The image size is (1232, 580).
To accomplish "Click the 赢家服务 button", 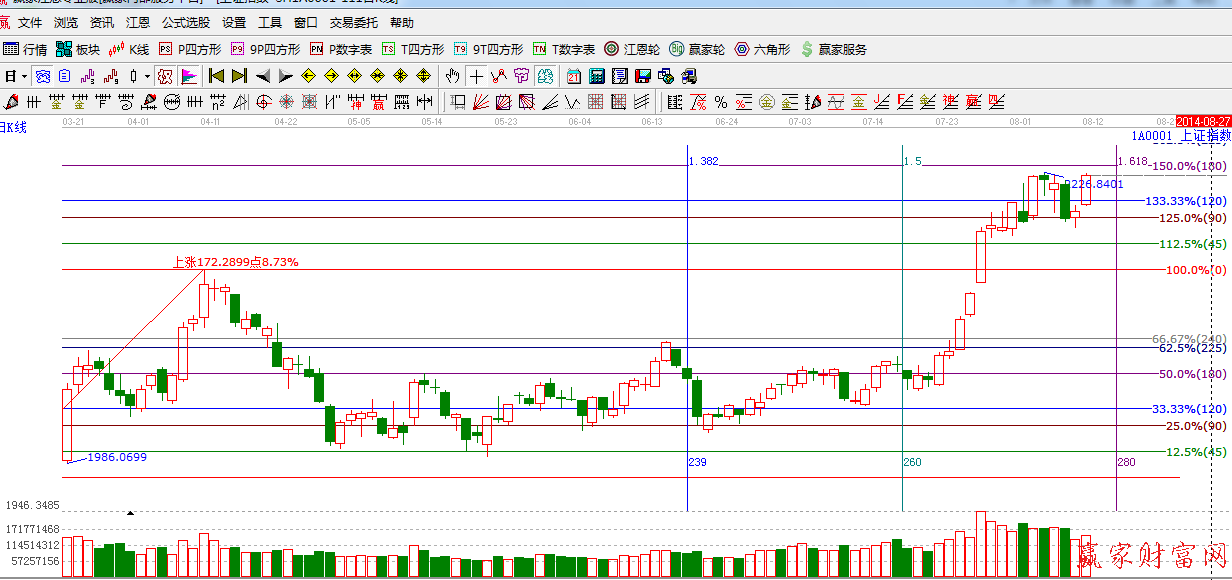I will (x=833, y=49).
